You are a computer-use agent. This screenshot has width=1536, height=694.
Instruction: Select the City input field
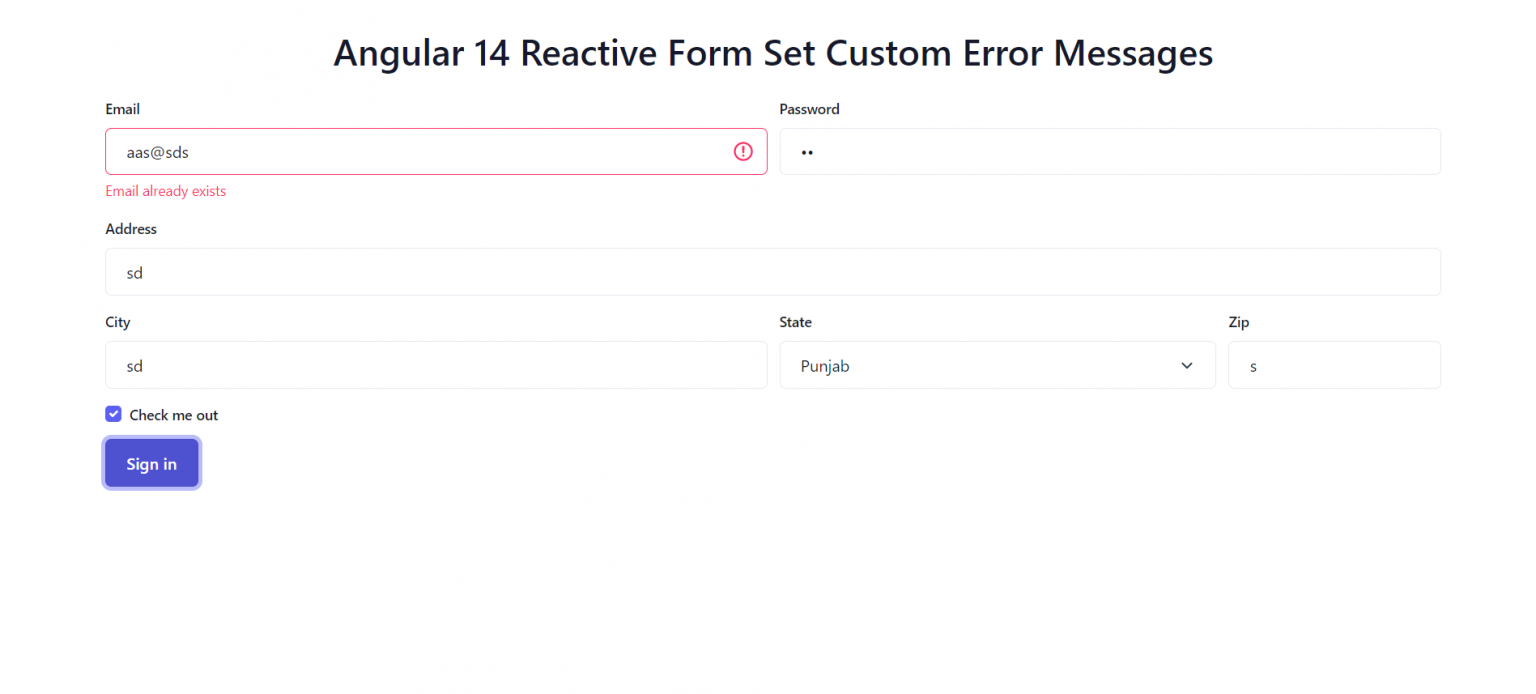[x=400, y=365]
